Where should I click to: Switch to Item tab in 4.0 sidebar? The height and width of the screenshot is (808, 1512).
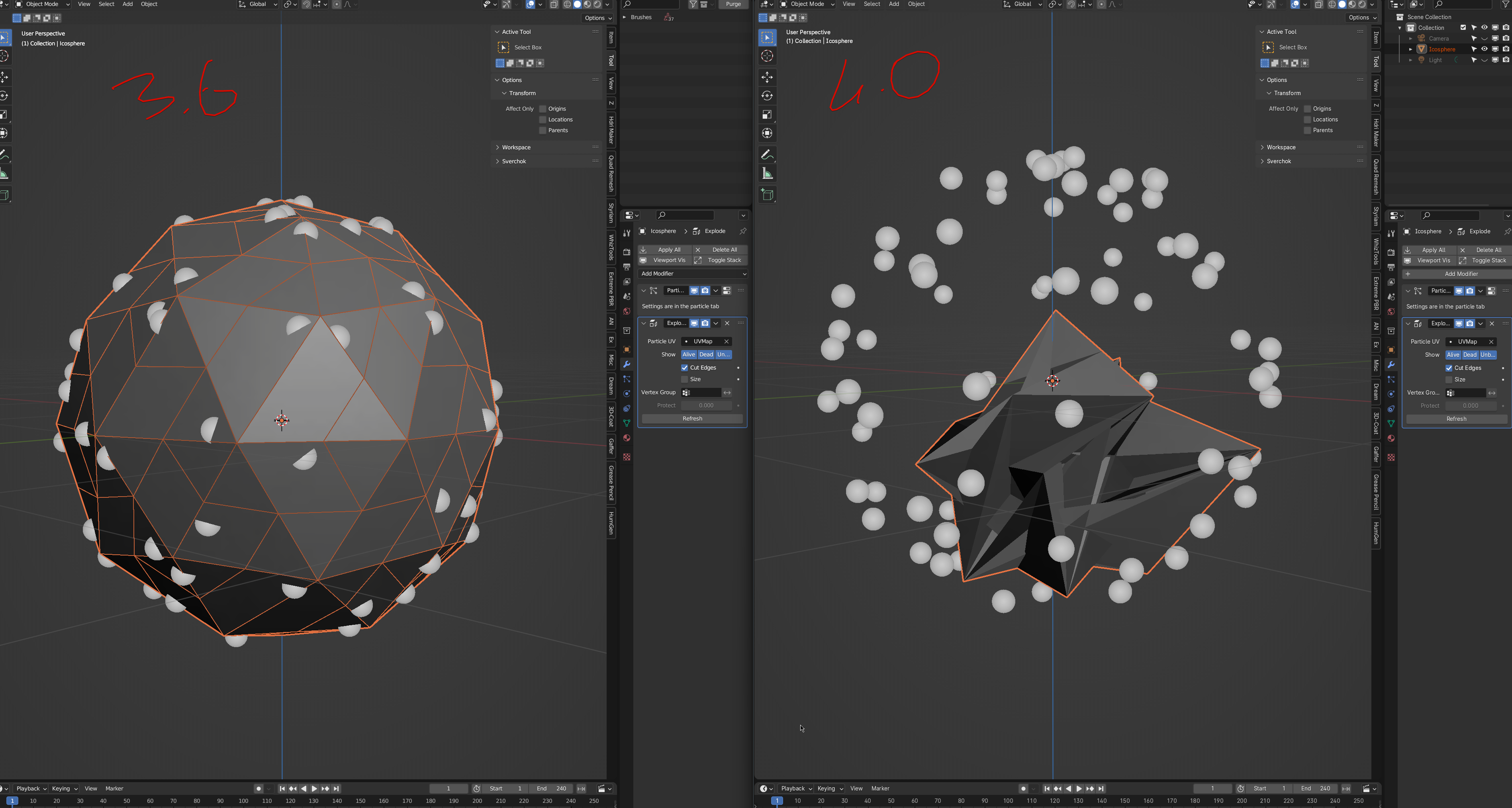(x=1377, y=38)
